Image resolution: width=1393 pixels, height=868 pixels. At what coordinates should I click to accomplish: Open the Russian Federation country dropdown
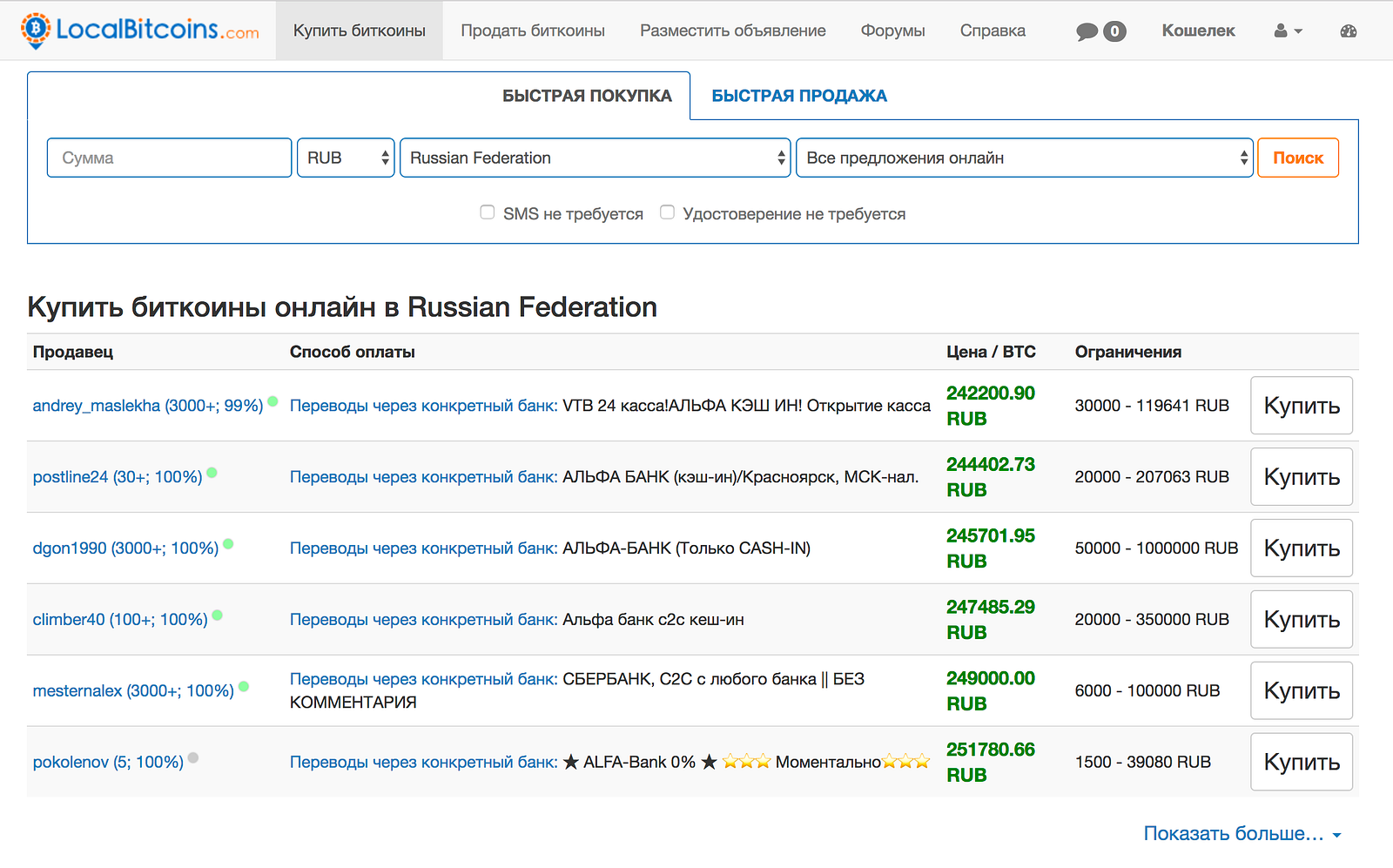[596, 158]
